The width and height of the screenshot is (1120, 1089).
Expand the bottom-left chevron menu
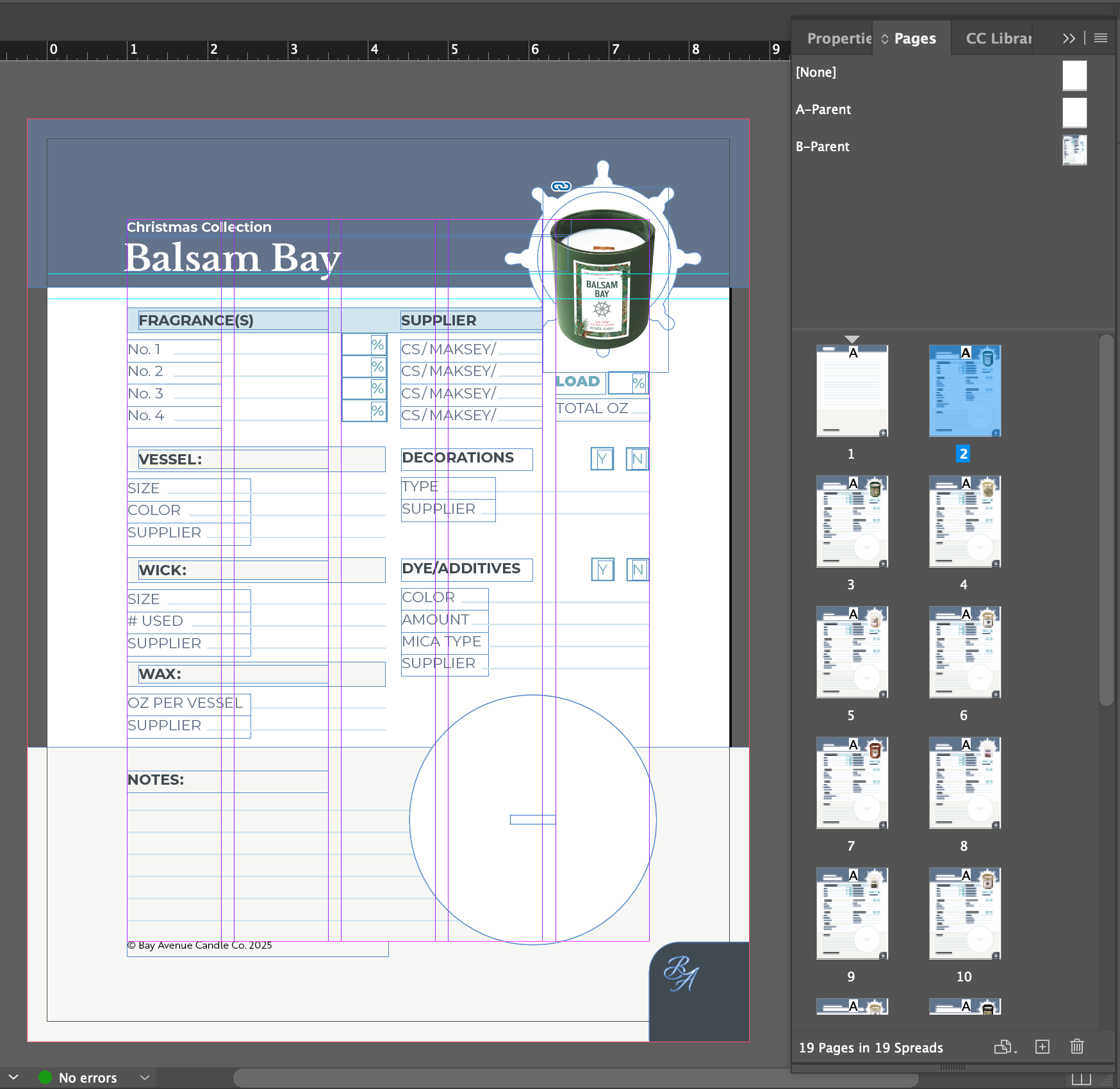pyautogui.click(x=13, y=1077)
